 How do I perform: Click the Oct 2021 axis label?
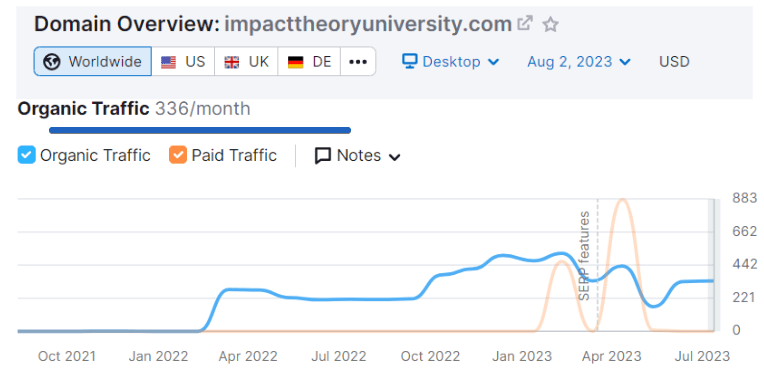coord(67,356)
